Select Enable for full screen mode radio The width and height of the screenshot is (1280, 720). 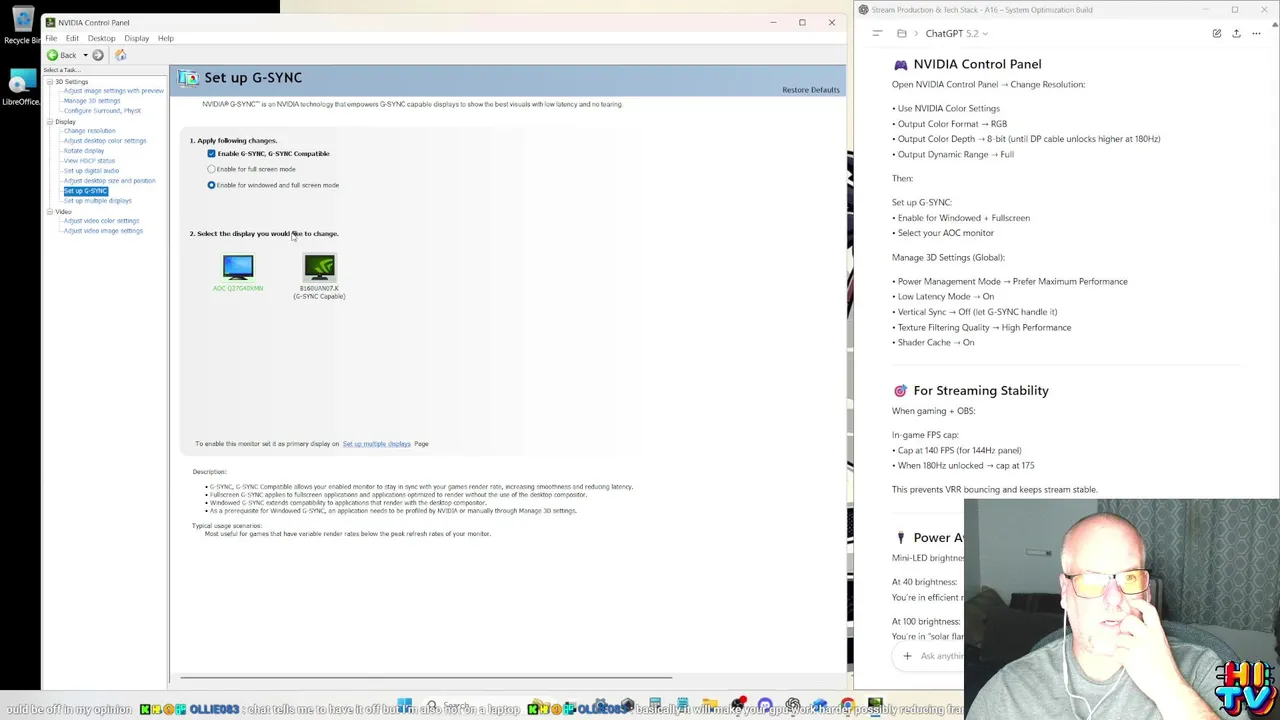(x=211, y=169)
